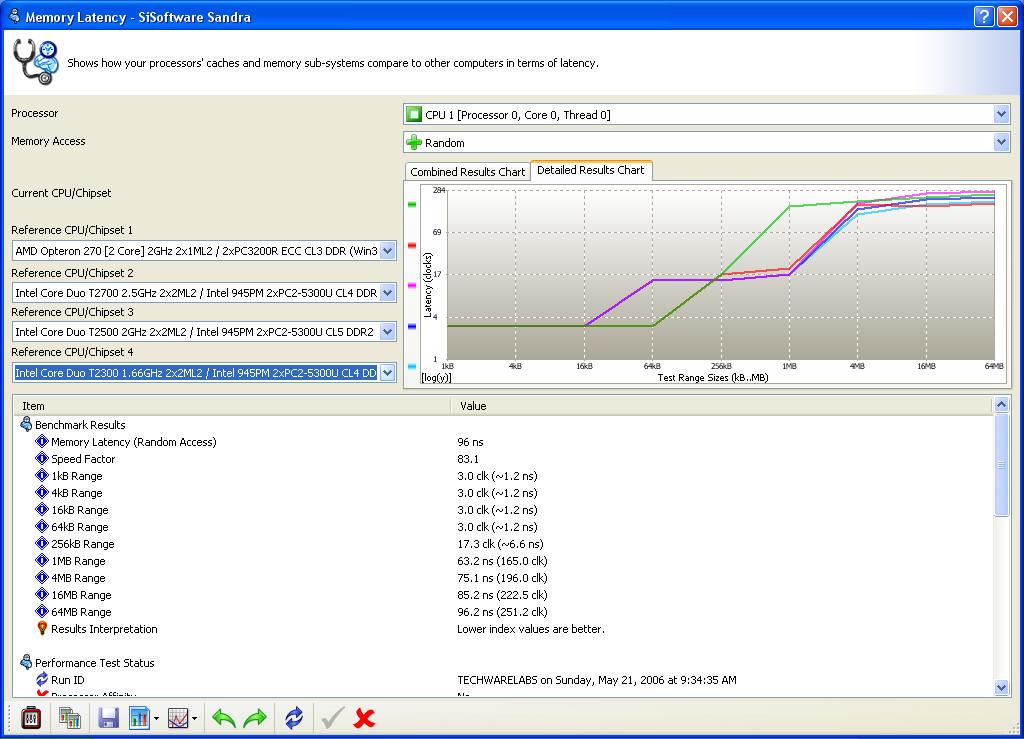
Task: Click the 17.3 clk (~6.6 ns) value
Action: click(500, 544)
